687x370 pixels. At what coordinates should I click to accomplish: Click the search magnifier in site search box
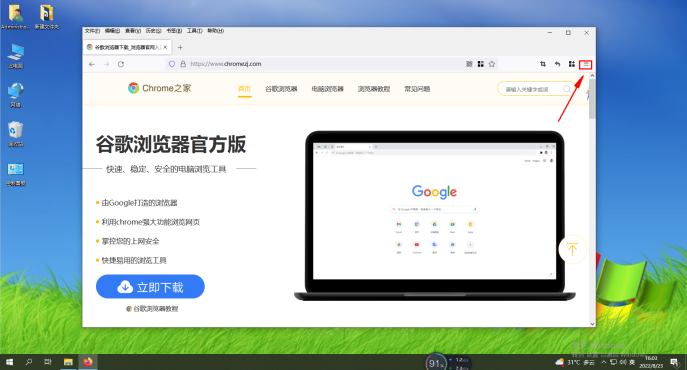pos(567,89)
